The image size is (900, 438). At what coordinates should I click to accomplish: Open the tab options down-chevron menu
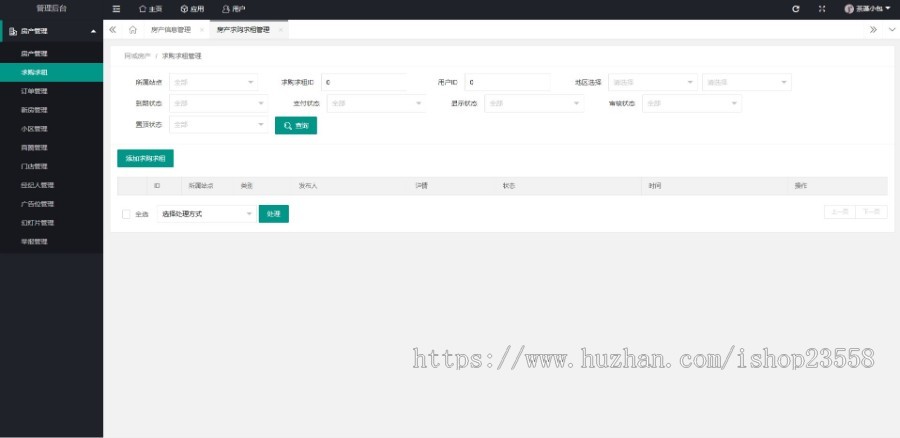pos(891,30)
